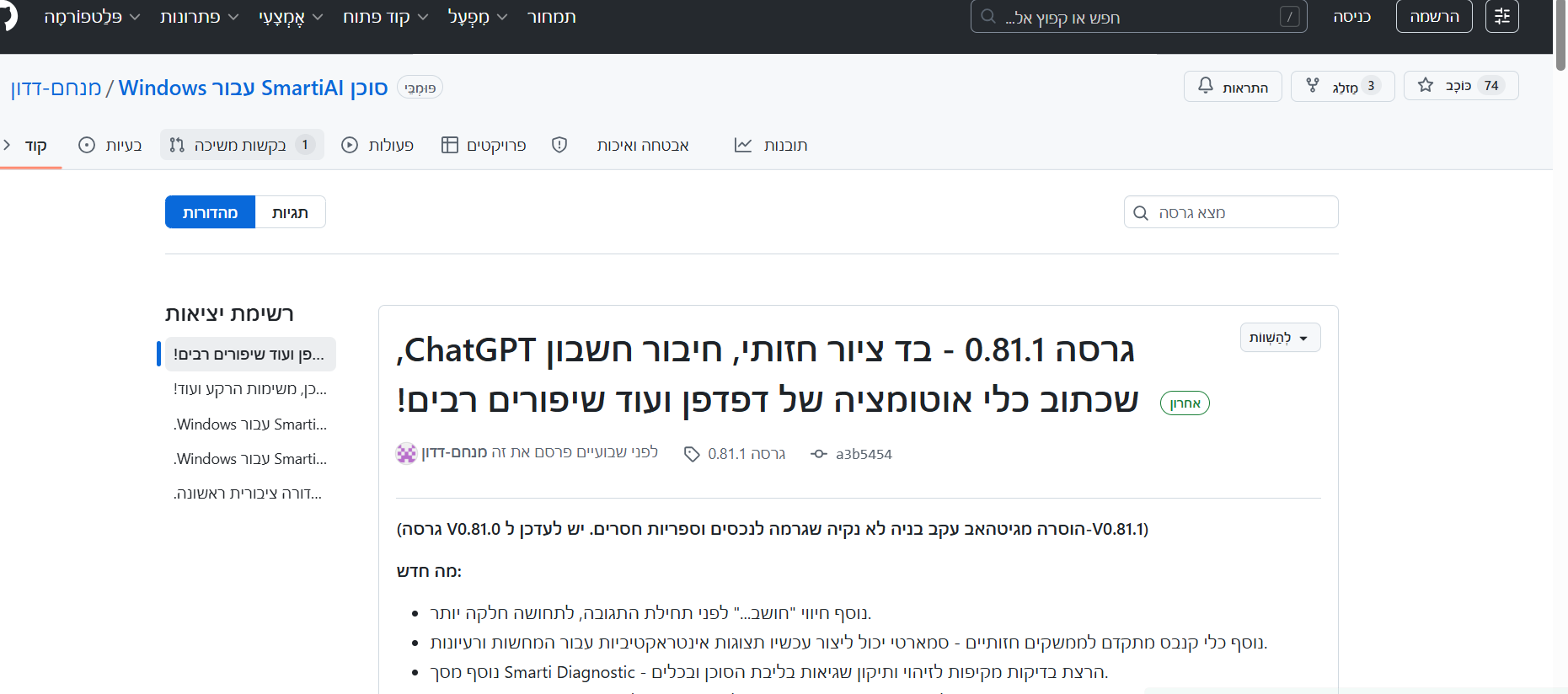Image resolution: width=1568 pixels, height=694 pixels.
Task: Click the top search magnifier icon
Action: [988, 17]
